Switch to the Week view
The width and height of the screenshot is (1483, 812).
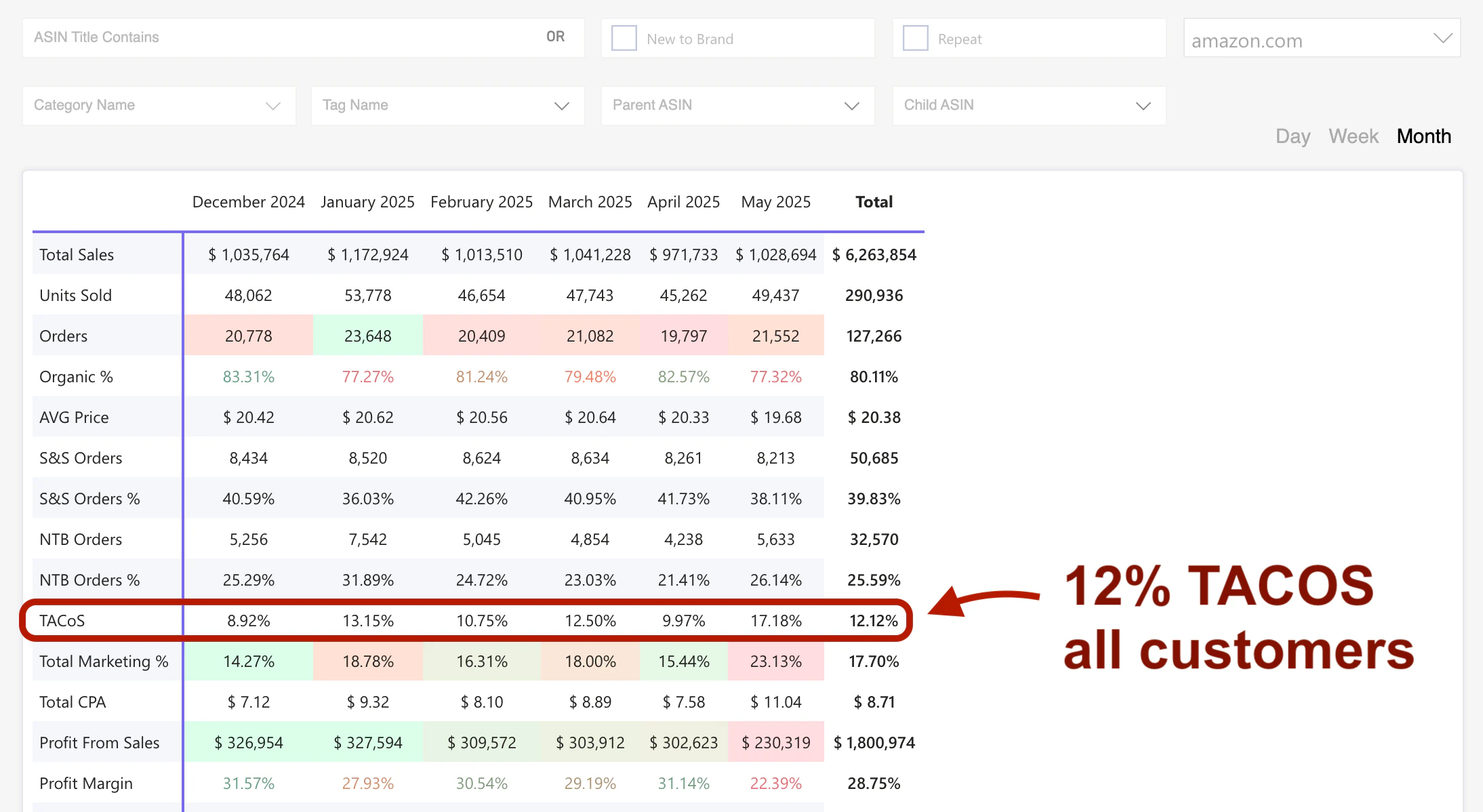point(1353,136)
